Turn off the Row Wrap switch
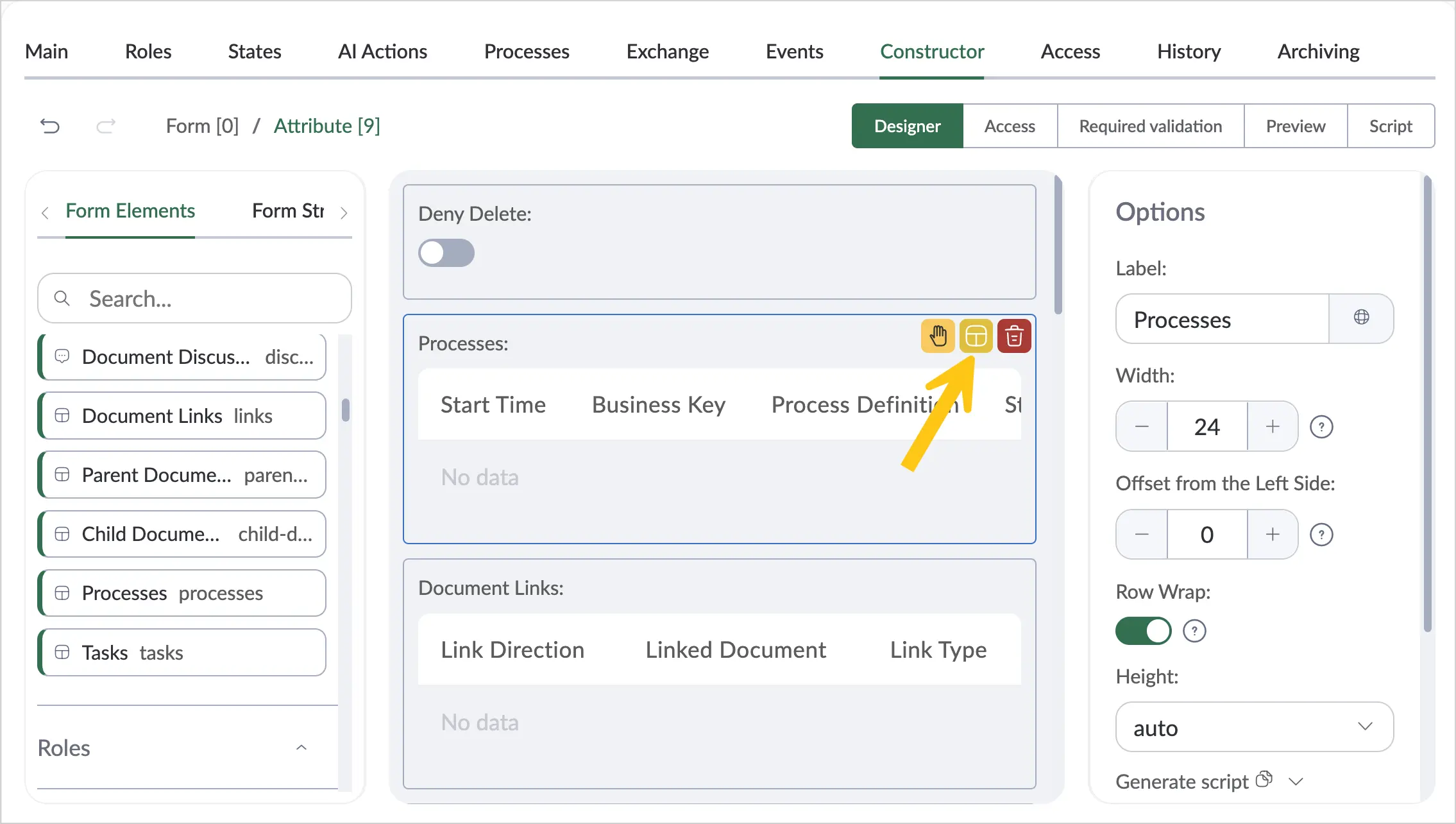Image resolution: width=1456 pixels, height=824 pixels. click(1144, 631)
